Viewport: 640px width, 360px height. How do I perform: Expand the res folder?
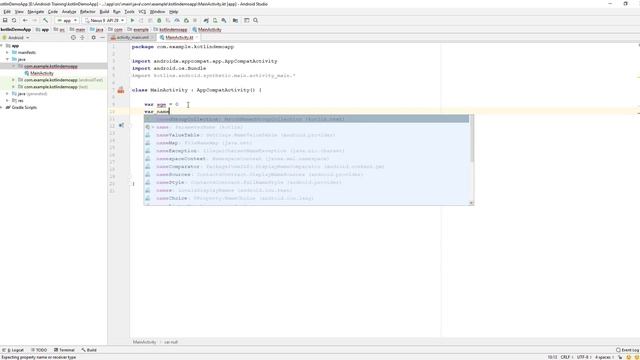tap(7, 100)
